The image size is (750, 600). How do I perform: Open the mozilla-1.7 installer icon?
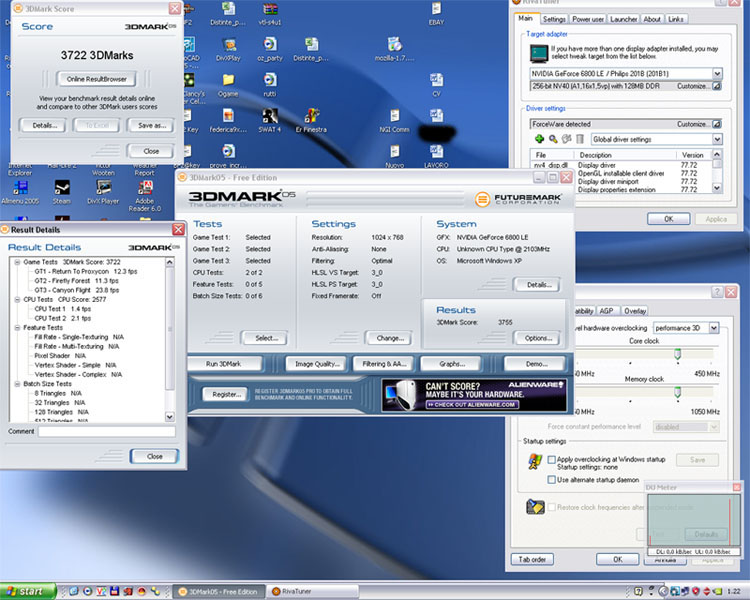pyautogui.click(x=395, y=49)
